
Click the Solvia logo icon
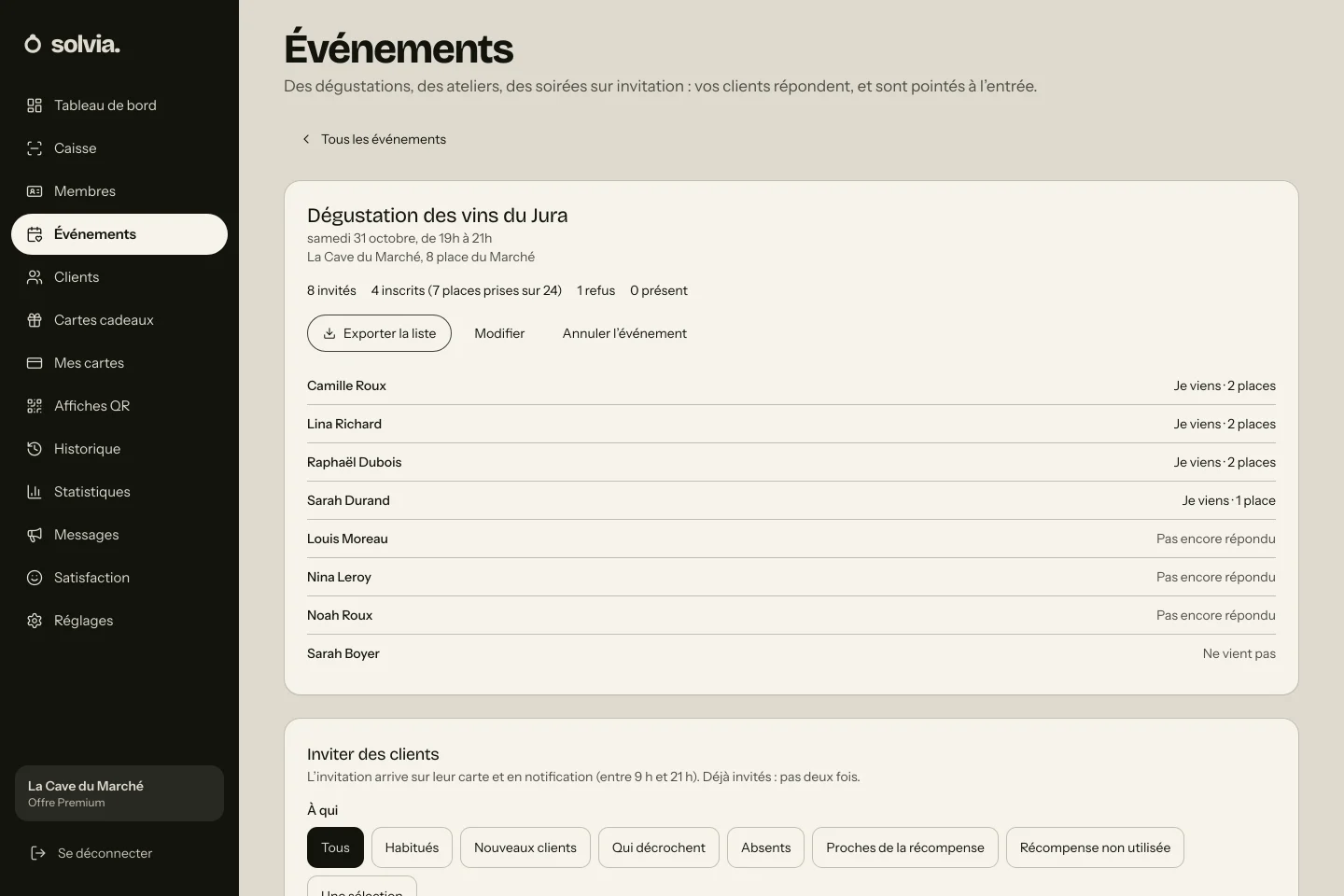tap(33, 44)
